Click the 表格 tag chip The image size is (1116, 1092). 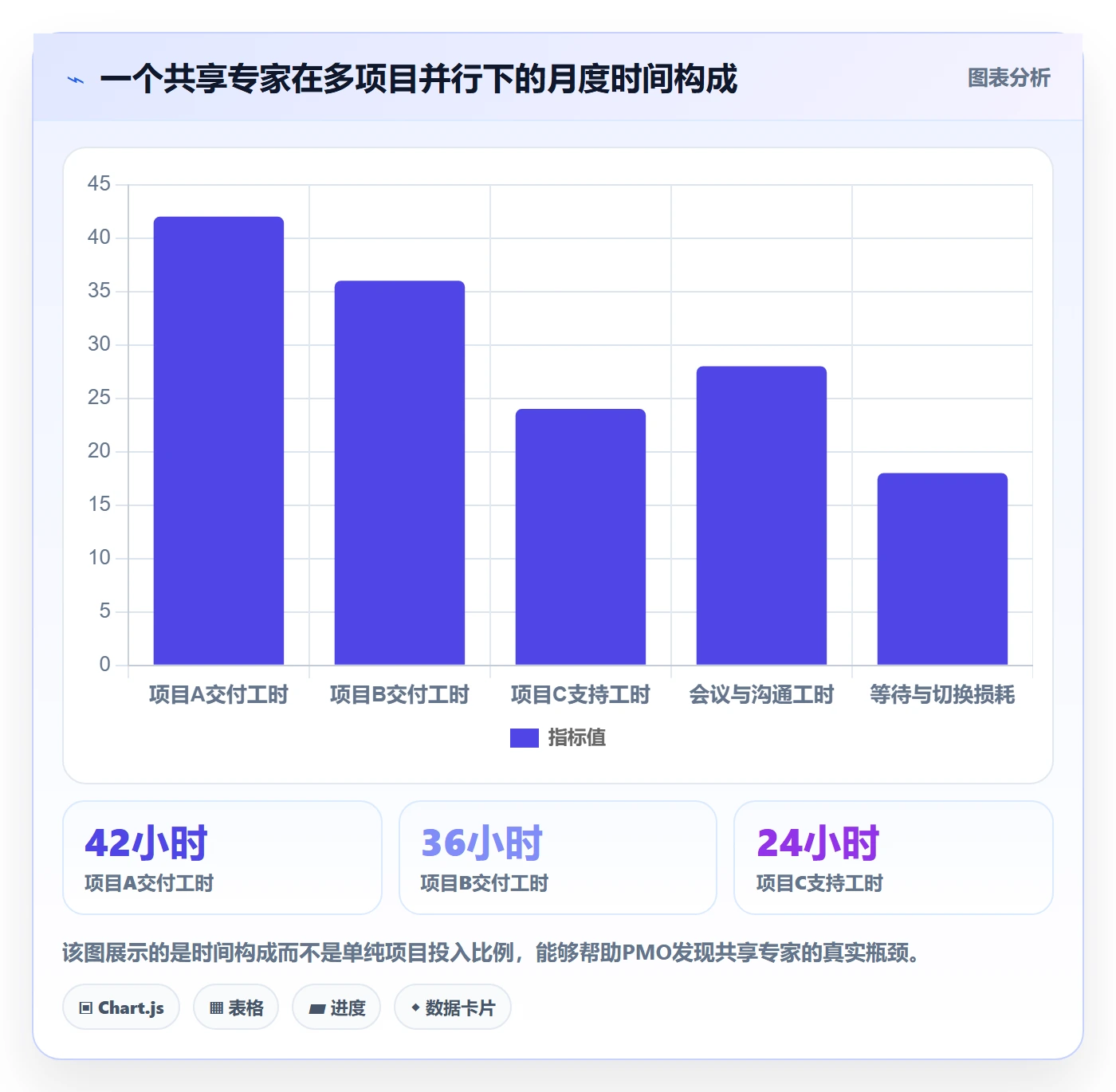tap(236, 1008)
